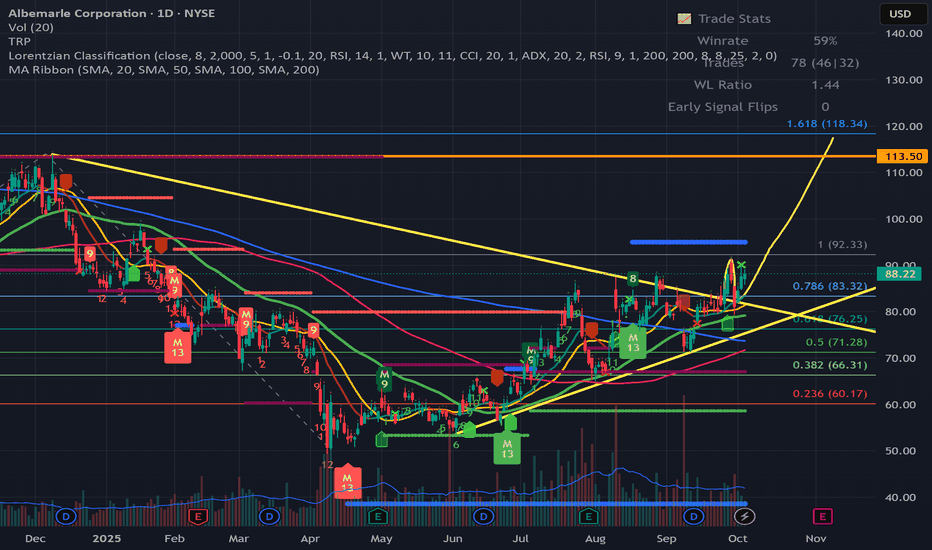This screenshot has height=550, width=932.
Task: Select the TRP indicator legend
Action: click(20, 42)
